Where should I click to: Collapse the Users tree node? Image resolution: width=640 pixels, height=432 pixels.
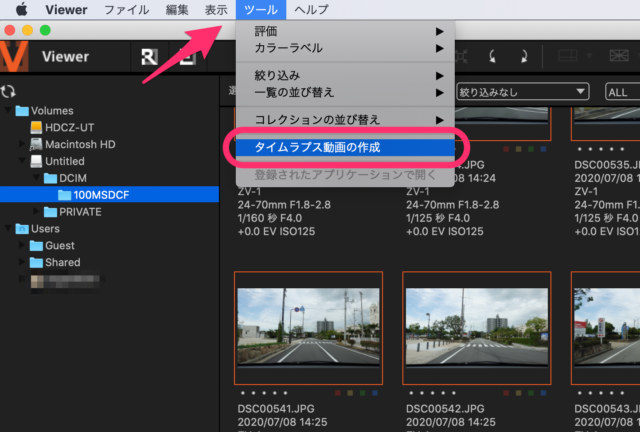8,228
